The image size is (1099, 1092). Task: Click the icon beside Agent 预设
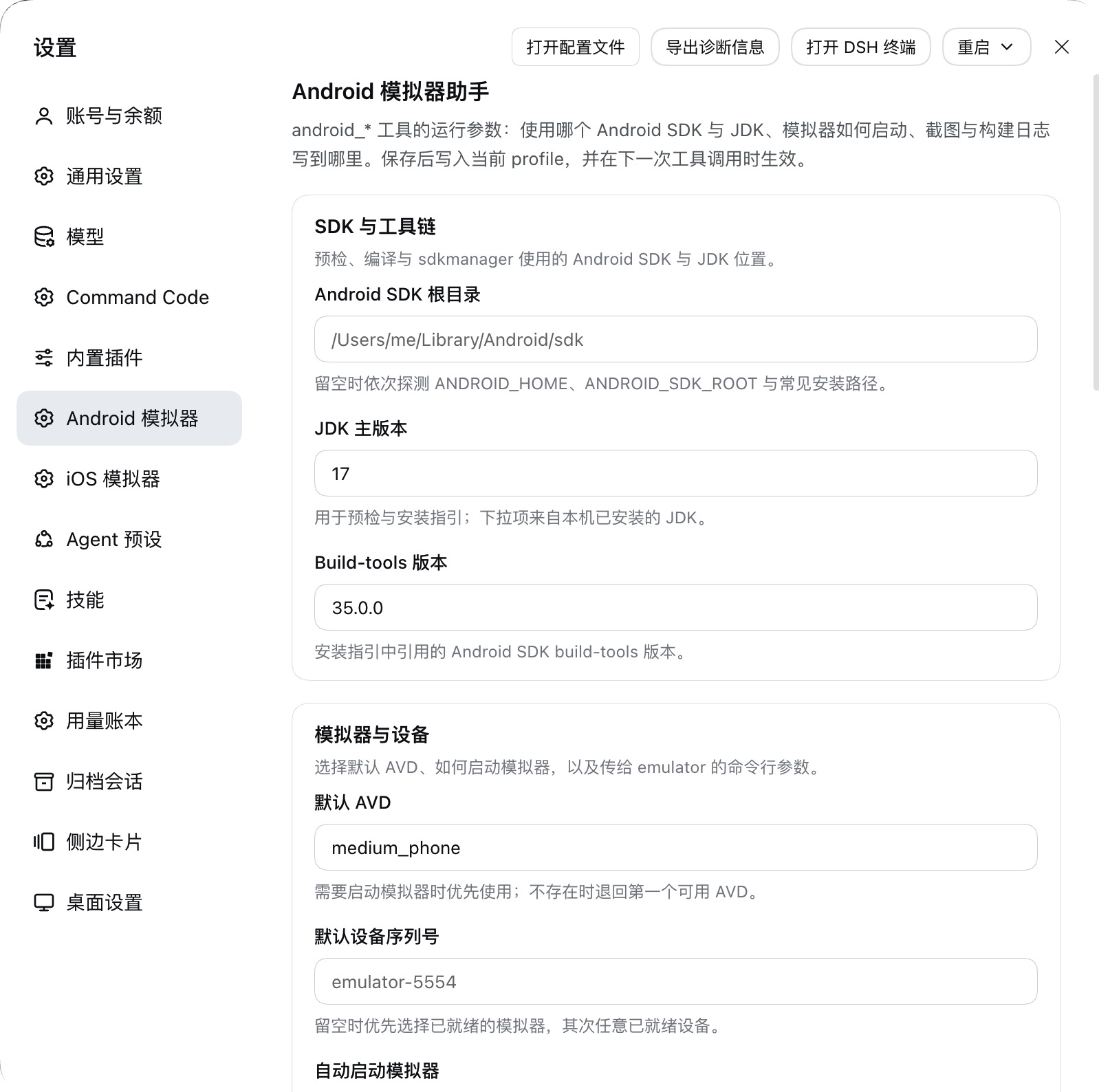(x=44, y=540)
